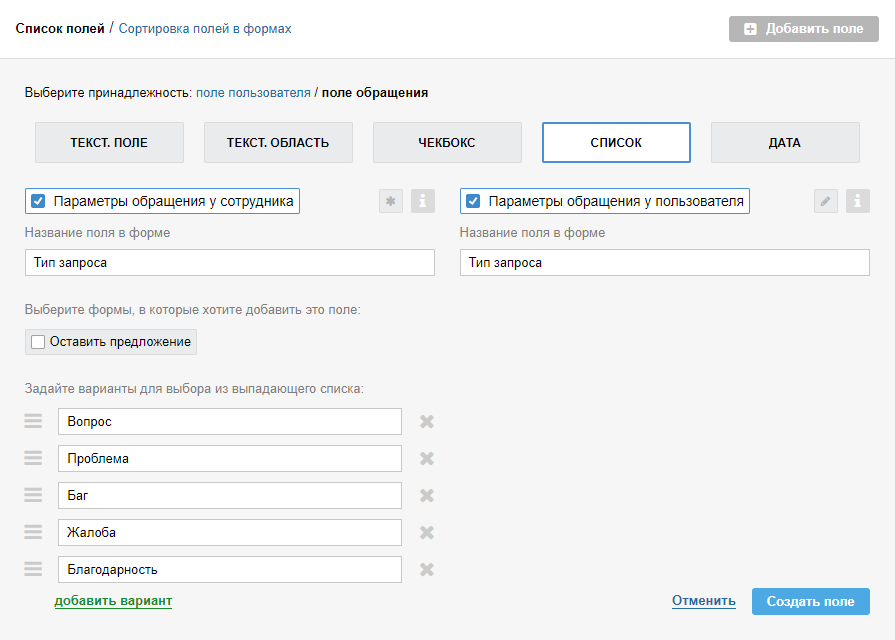Click info icon next to employee parameters

423,201
